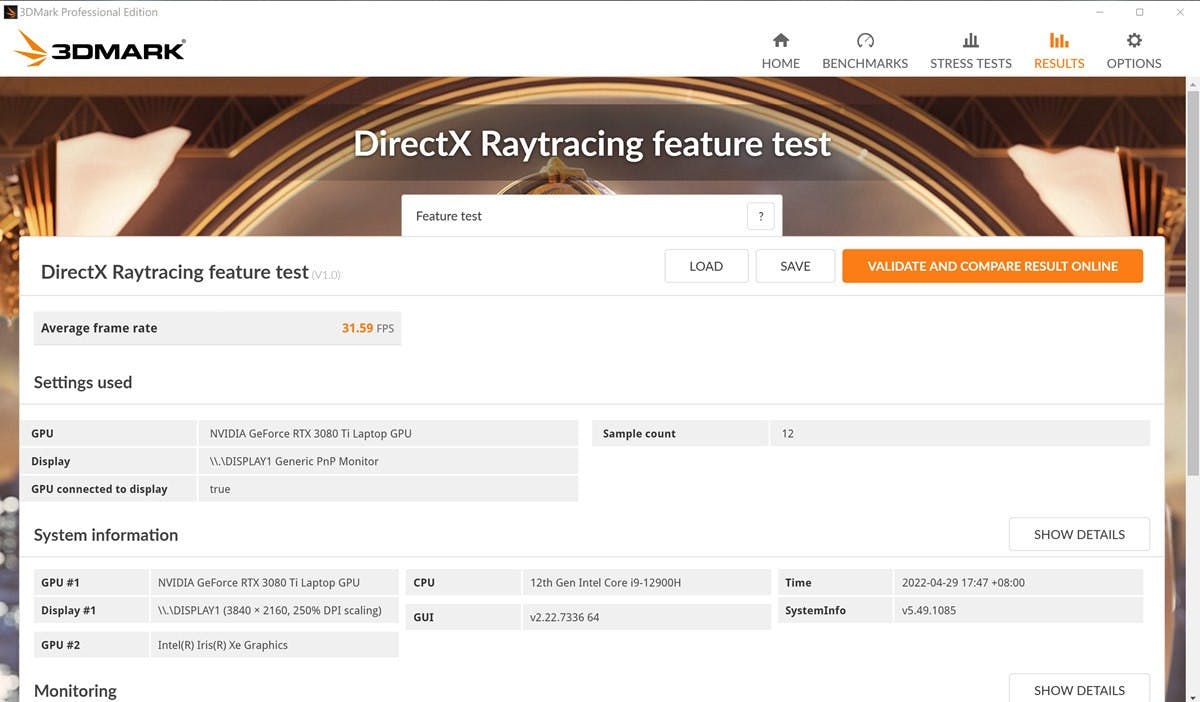This screenshot has height=702, width=1200.
Task: Click the Home house icon
Action: 781,41
